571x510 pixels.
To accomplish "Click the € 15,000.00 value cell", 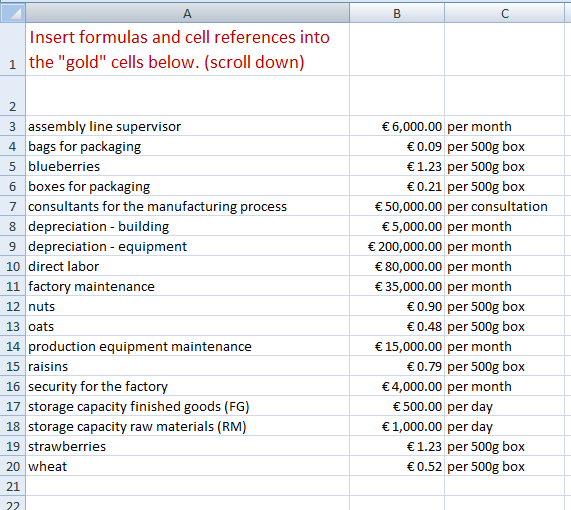I will [397, 346].
